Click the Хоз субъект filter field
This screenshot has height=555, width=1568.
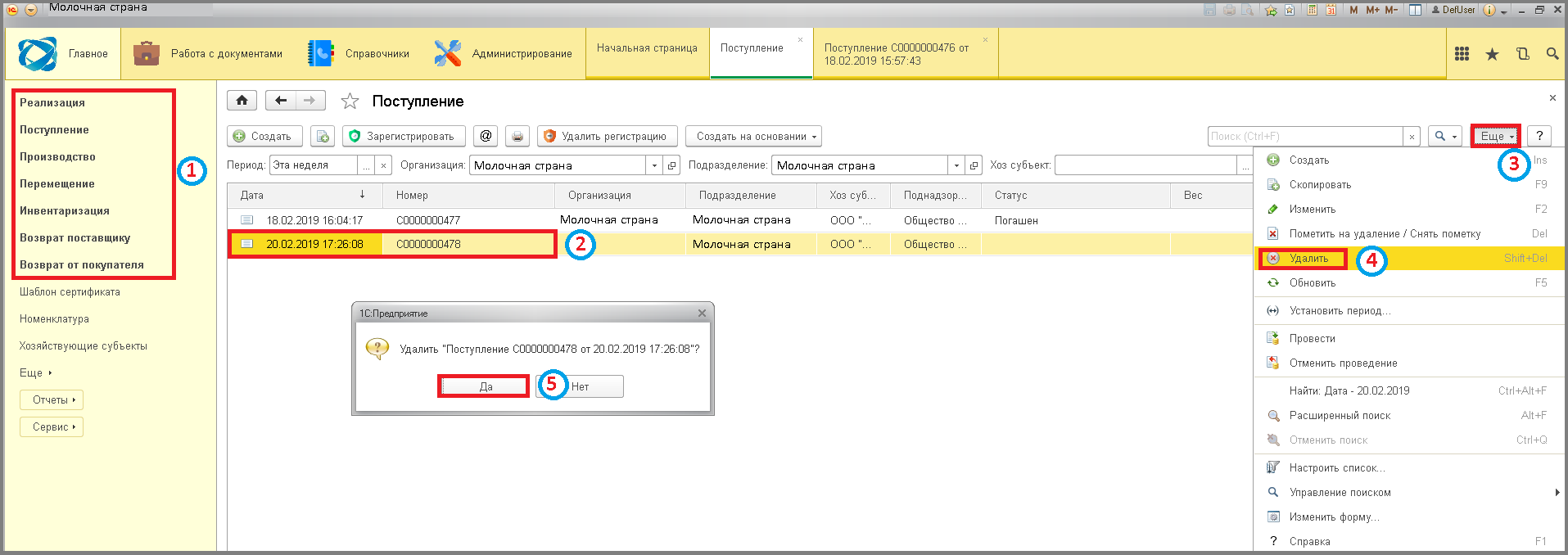click(x=1146, y=165)
